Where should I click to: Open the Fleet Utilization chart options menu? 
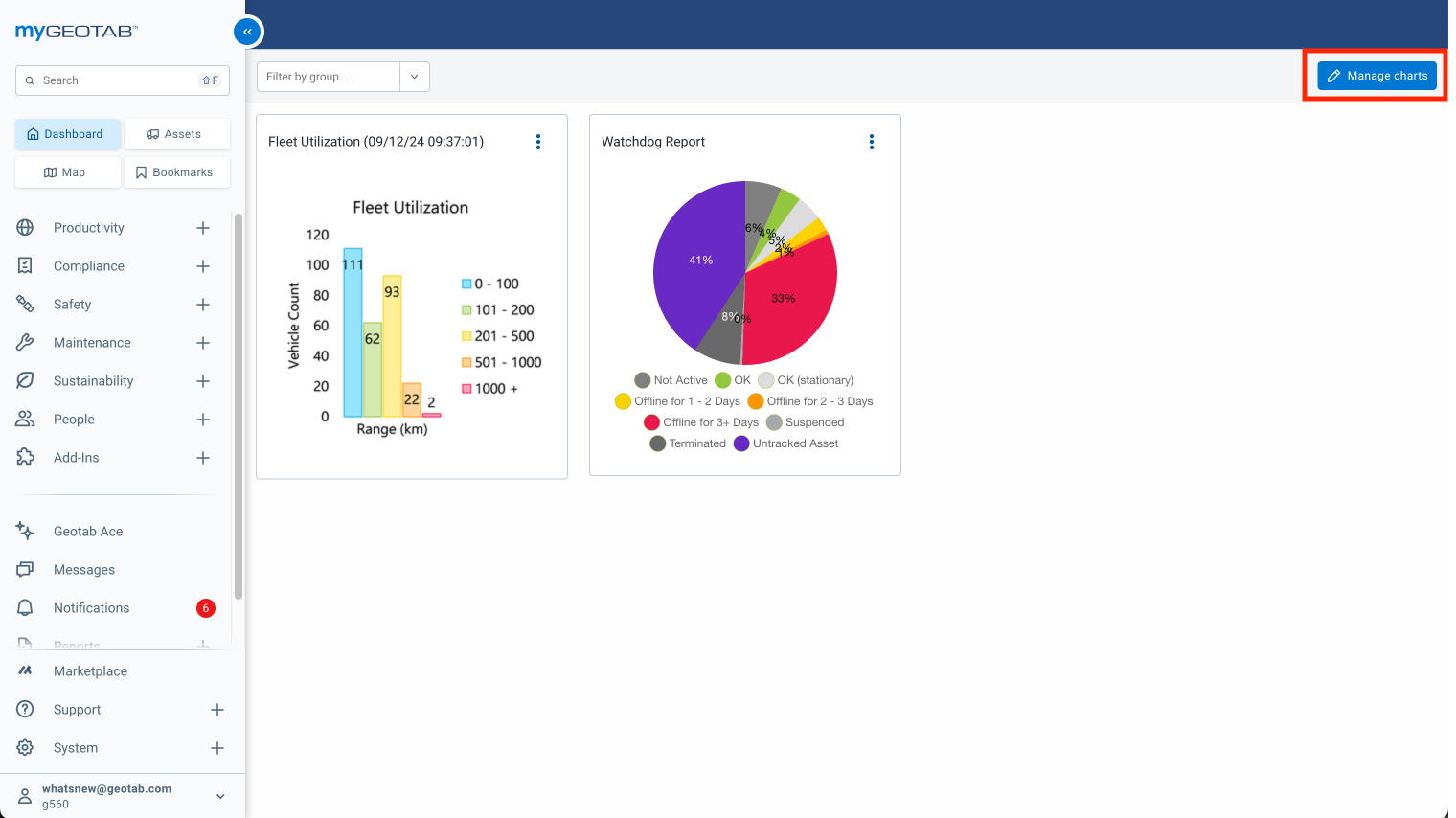point(538,141)
